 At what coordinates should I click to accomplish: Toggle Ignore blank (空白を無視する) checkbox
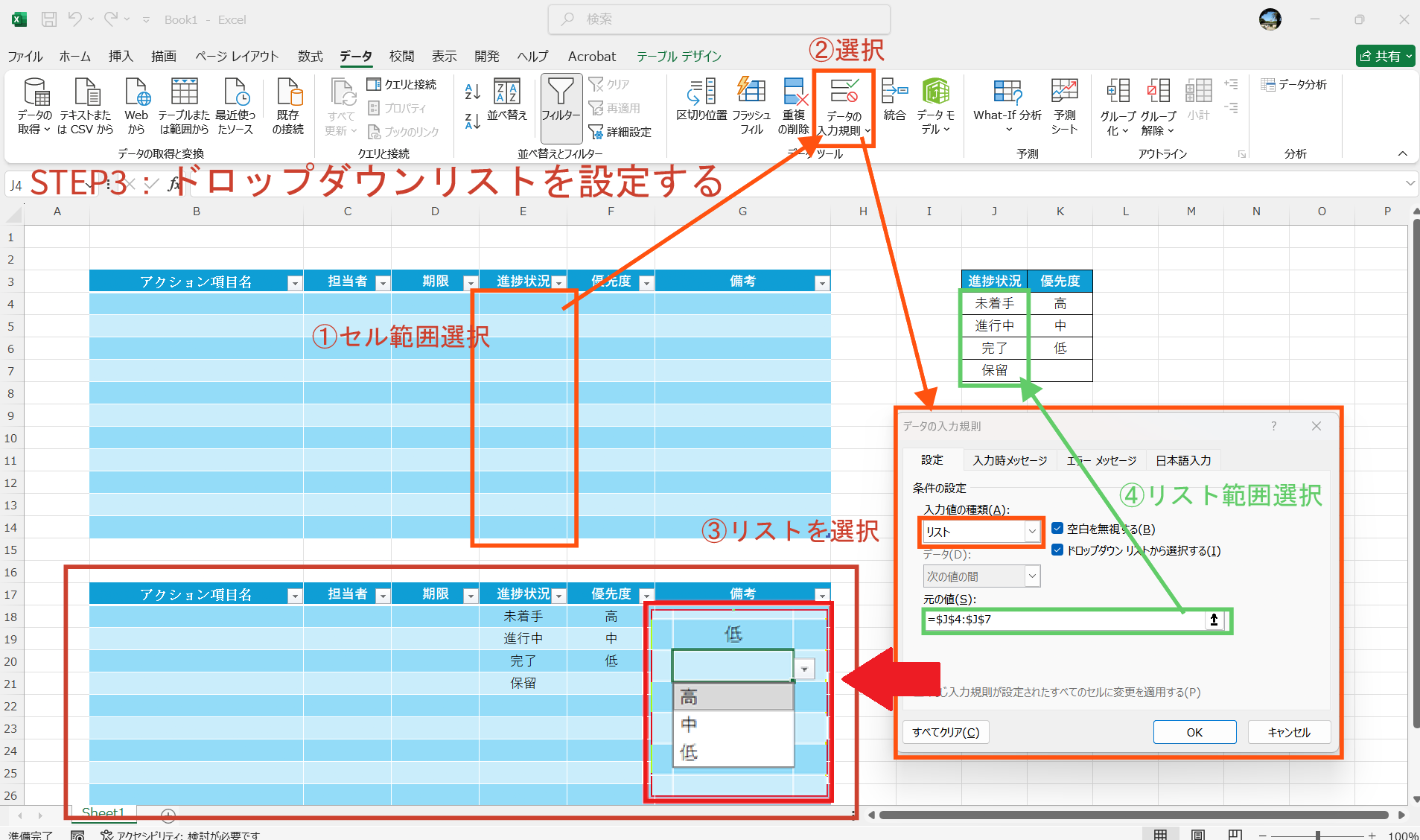[1057, 529]
